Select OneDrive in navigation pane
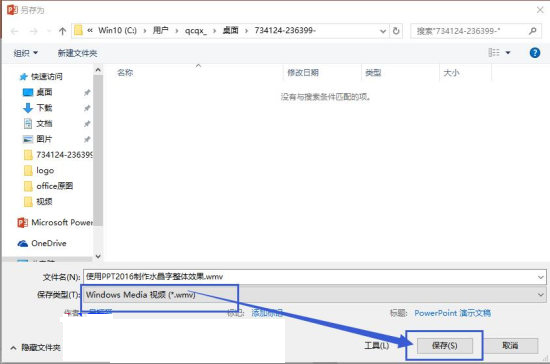550x364 pixels. point(49,243)
